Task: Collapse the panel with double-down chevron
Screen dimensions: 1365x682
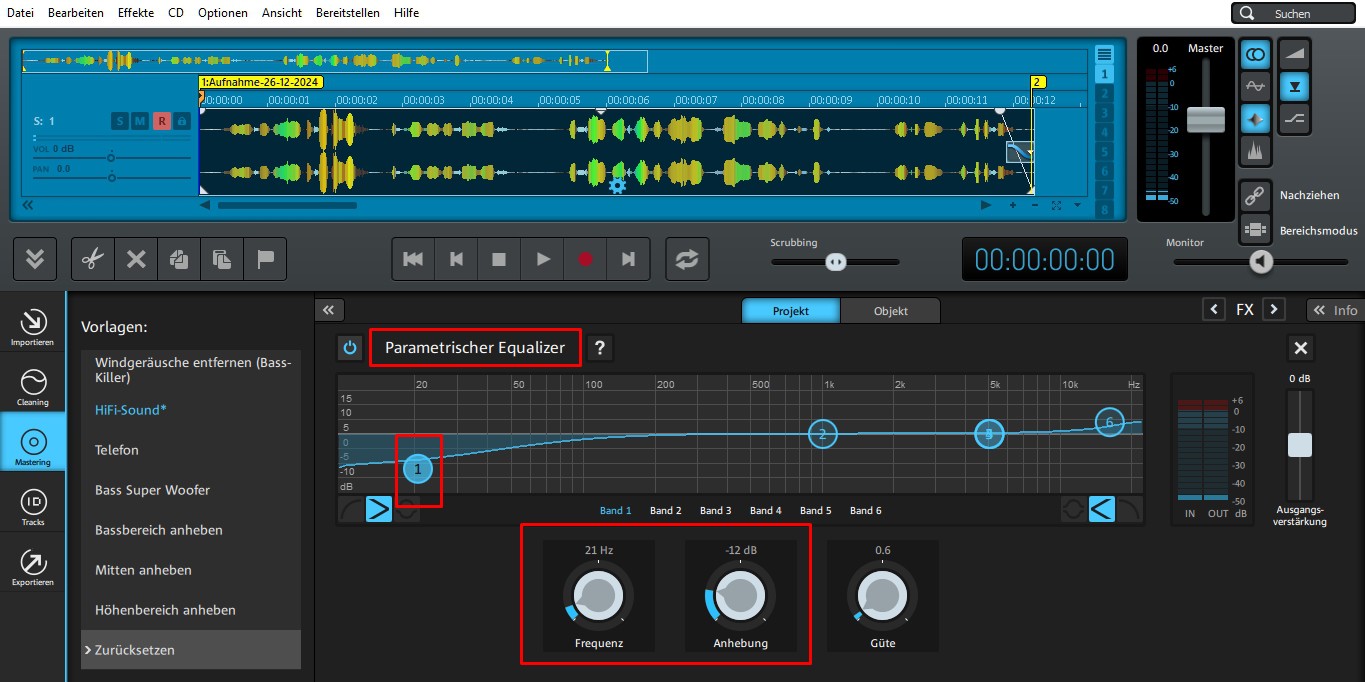Action: tap(35, 259)
